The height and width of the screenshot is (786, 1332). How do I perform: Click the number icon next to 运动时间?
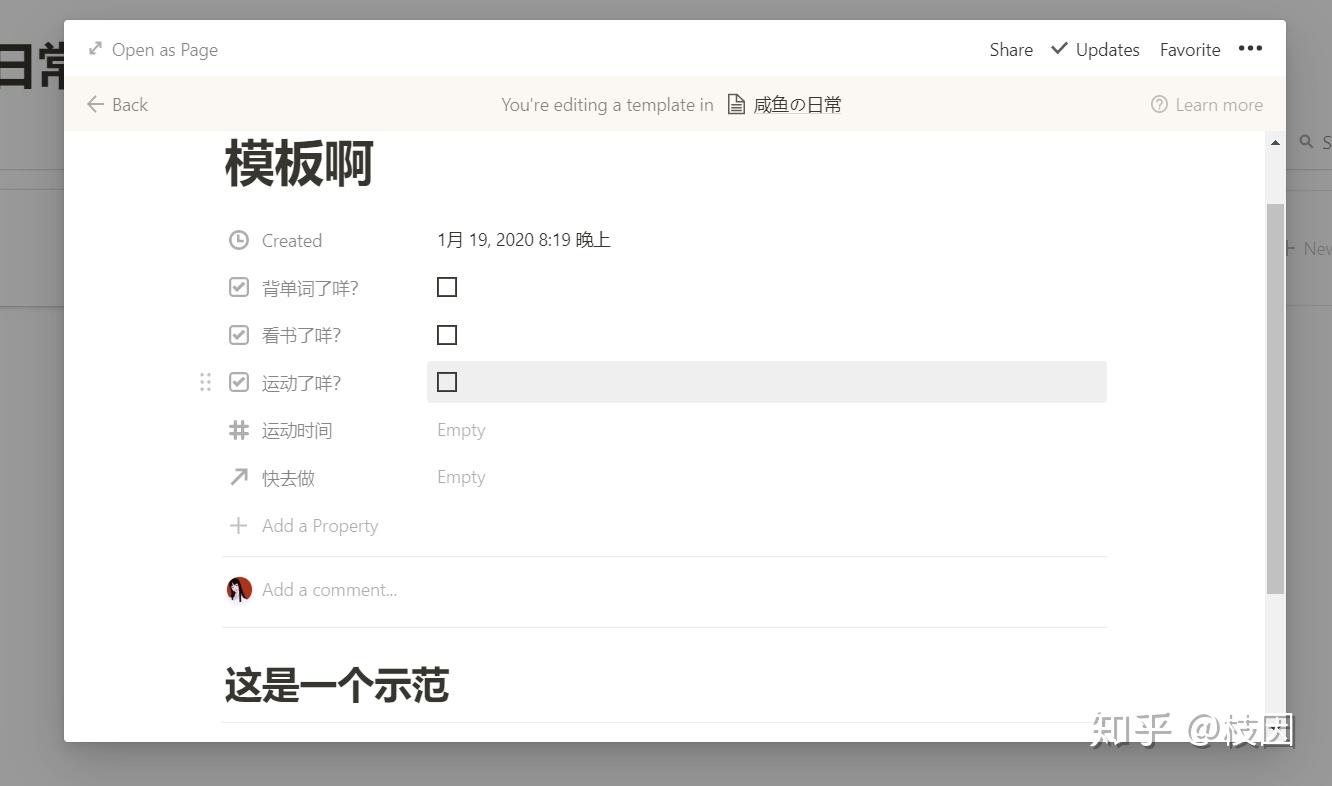point(238,430)
